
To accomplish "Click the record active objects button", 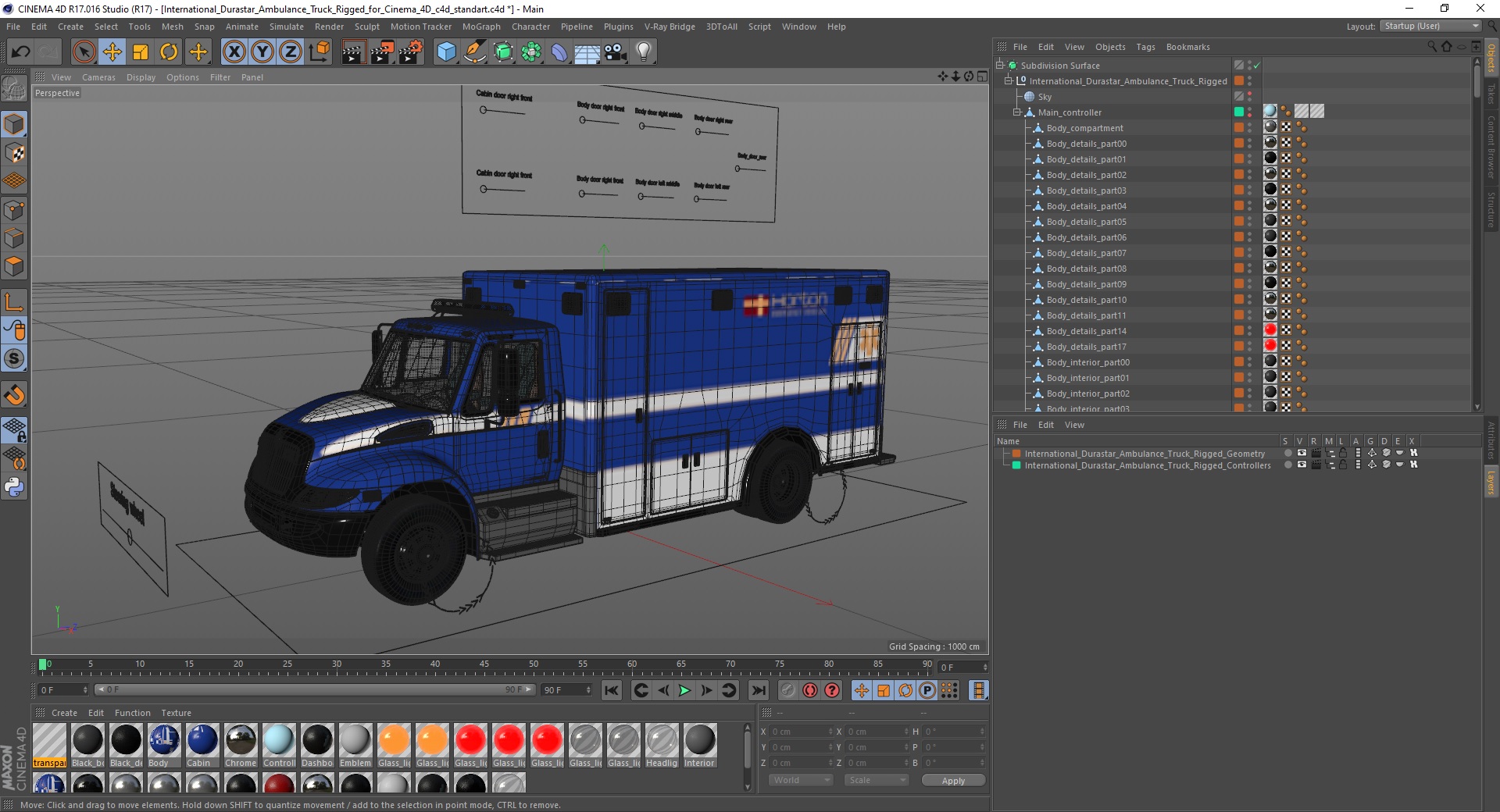I will (788, 690).
